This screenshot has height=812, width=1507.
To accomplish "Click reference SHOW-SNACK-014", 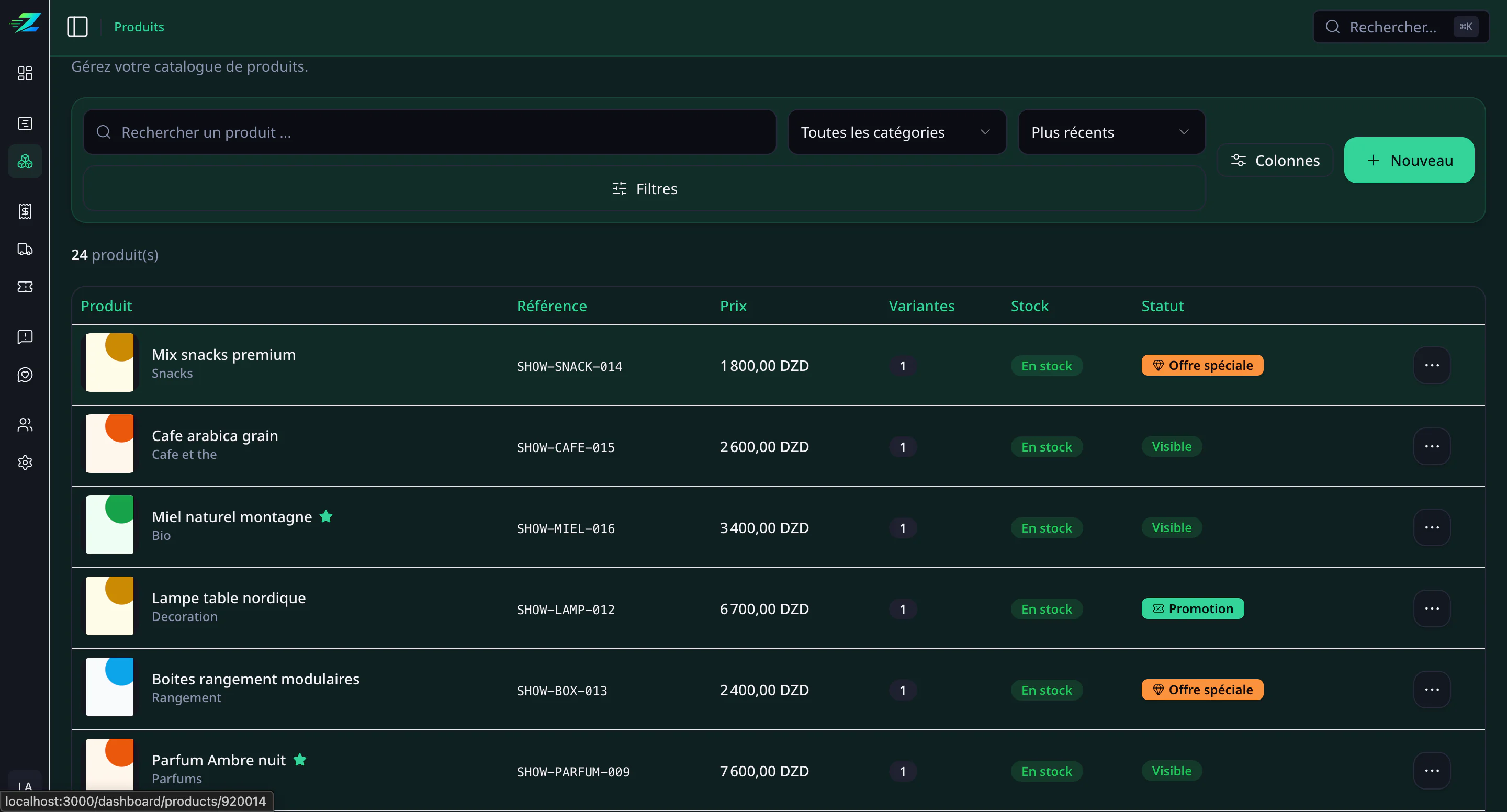I will pyautogui.click(x=569, y=366).
